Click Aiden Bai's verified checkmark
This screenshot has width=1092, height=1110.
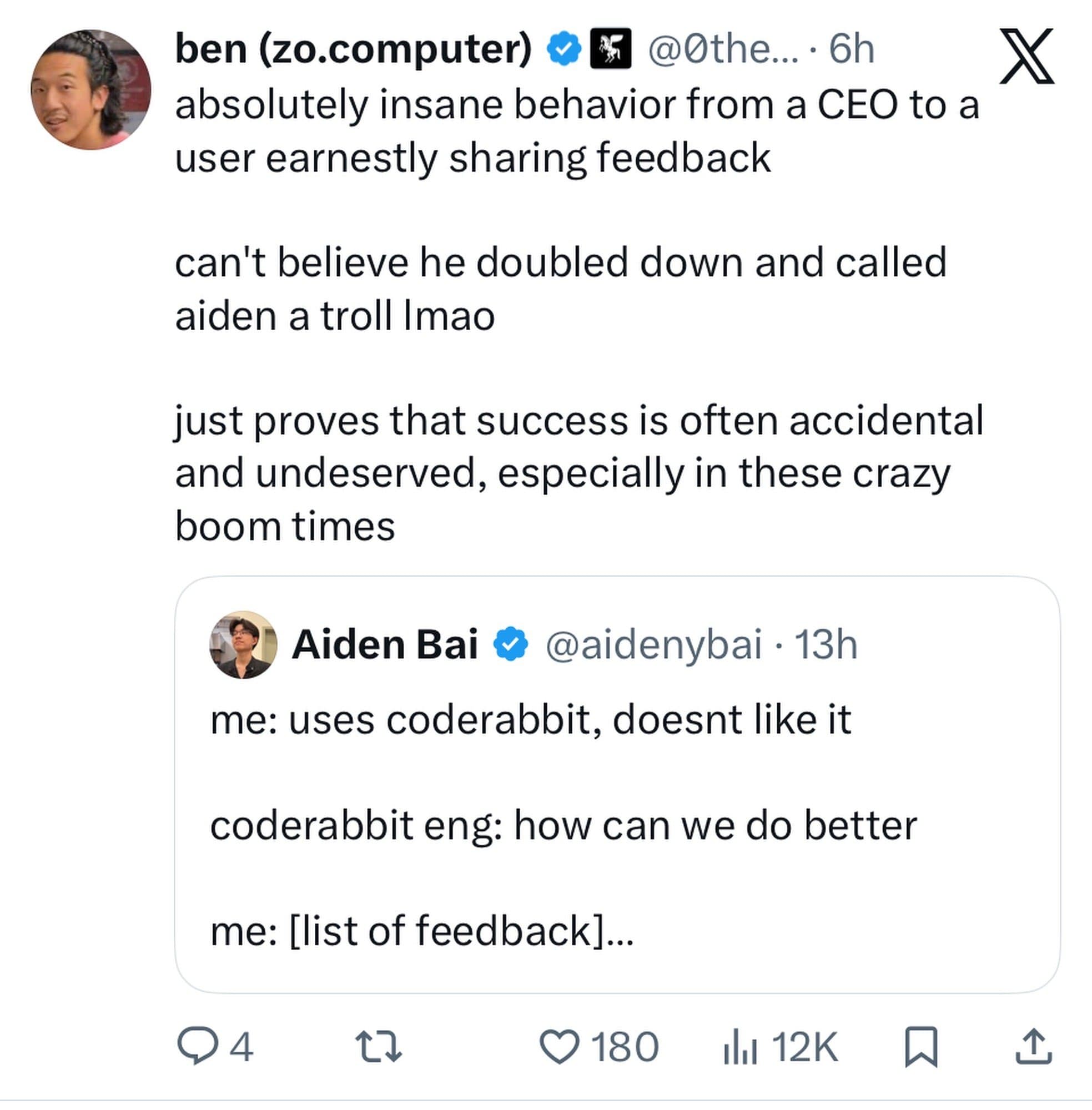[x=512, y=645]
